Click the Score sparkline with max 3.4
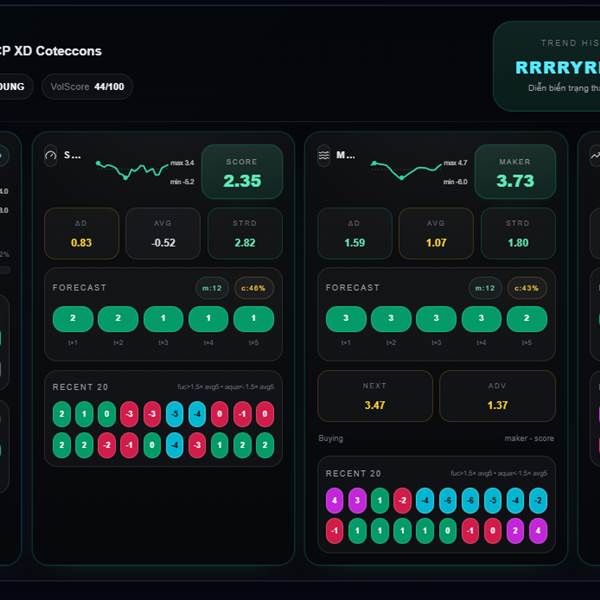 click(132, 170)
